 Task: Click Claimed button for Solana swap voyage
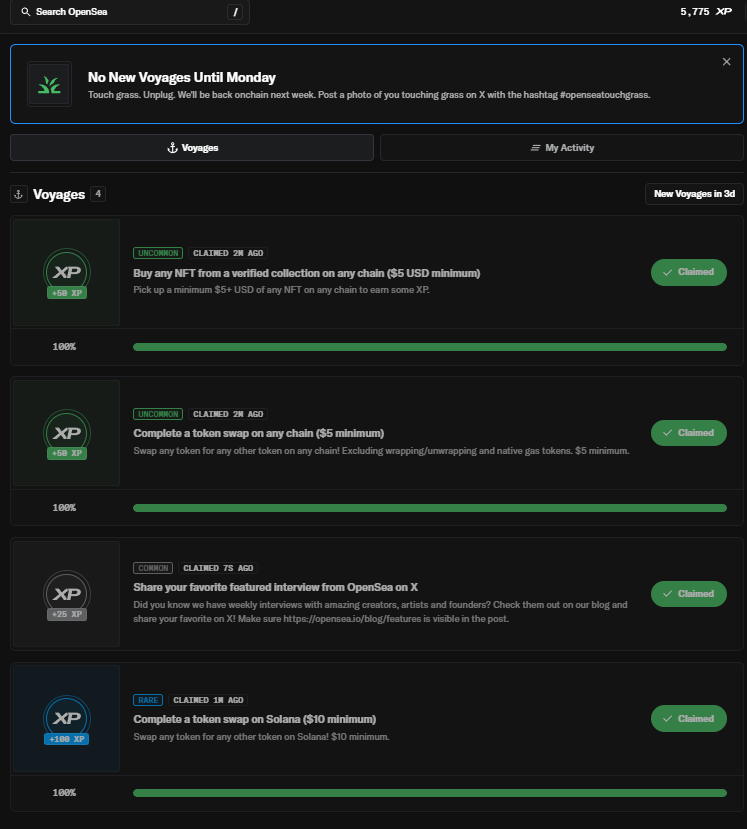[688, 719]
